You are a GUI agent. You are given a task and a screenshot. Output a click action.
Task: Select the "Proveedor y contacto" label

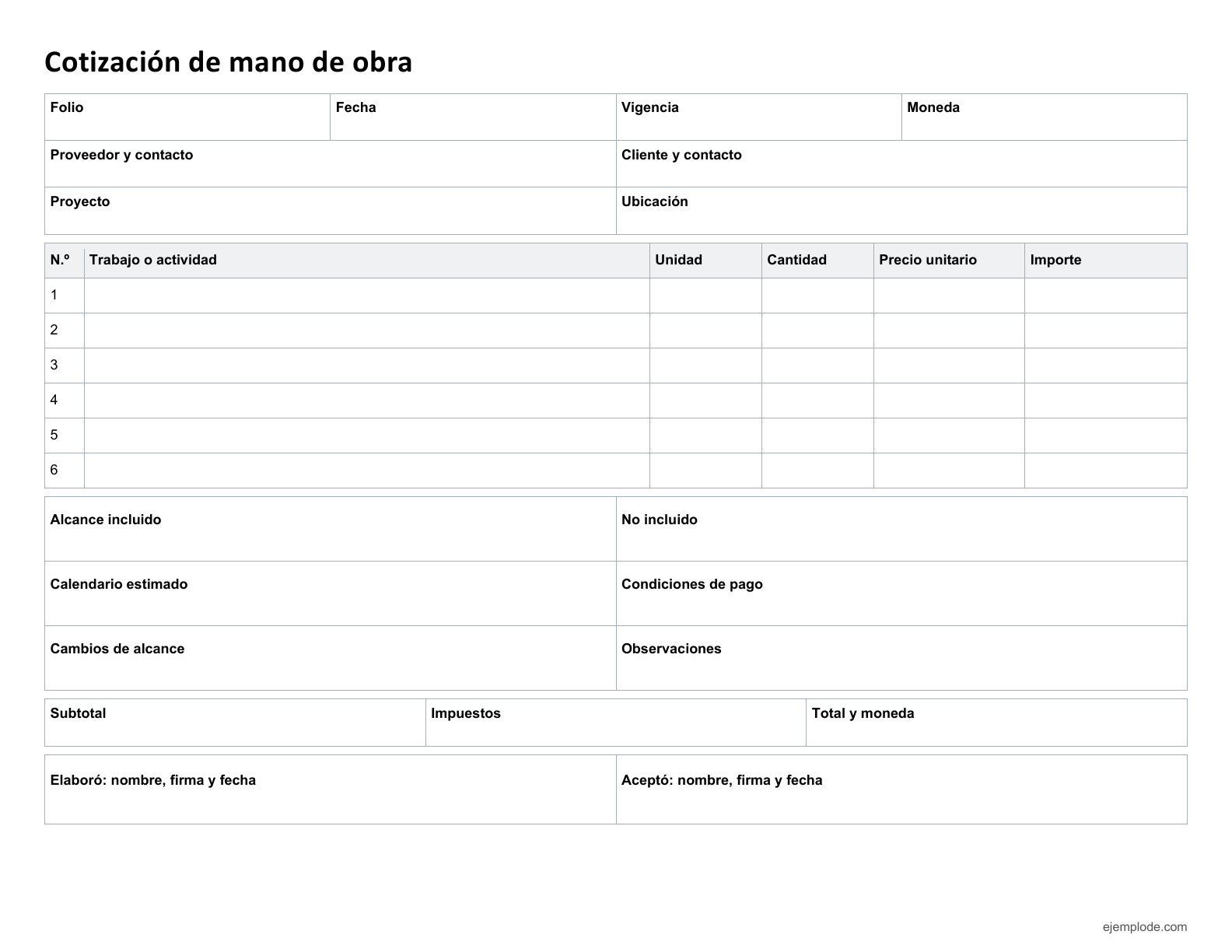pos(121,155)
